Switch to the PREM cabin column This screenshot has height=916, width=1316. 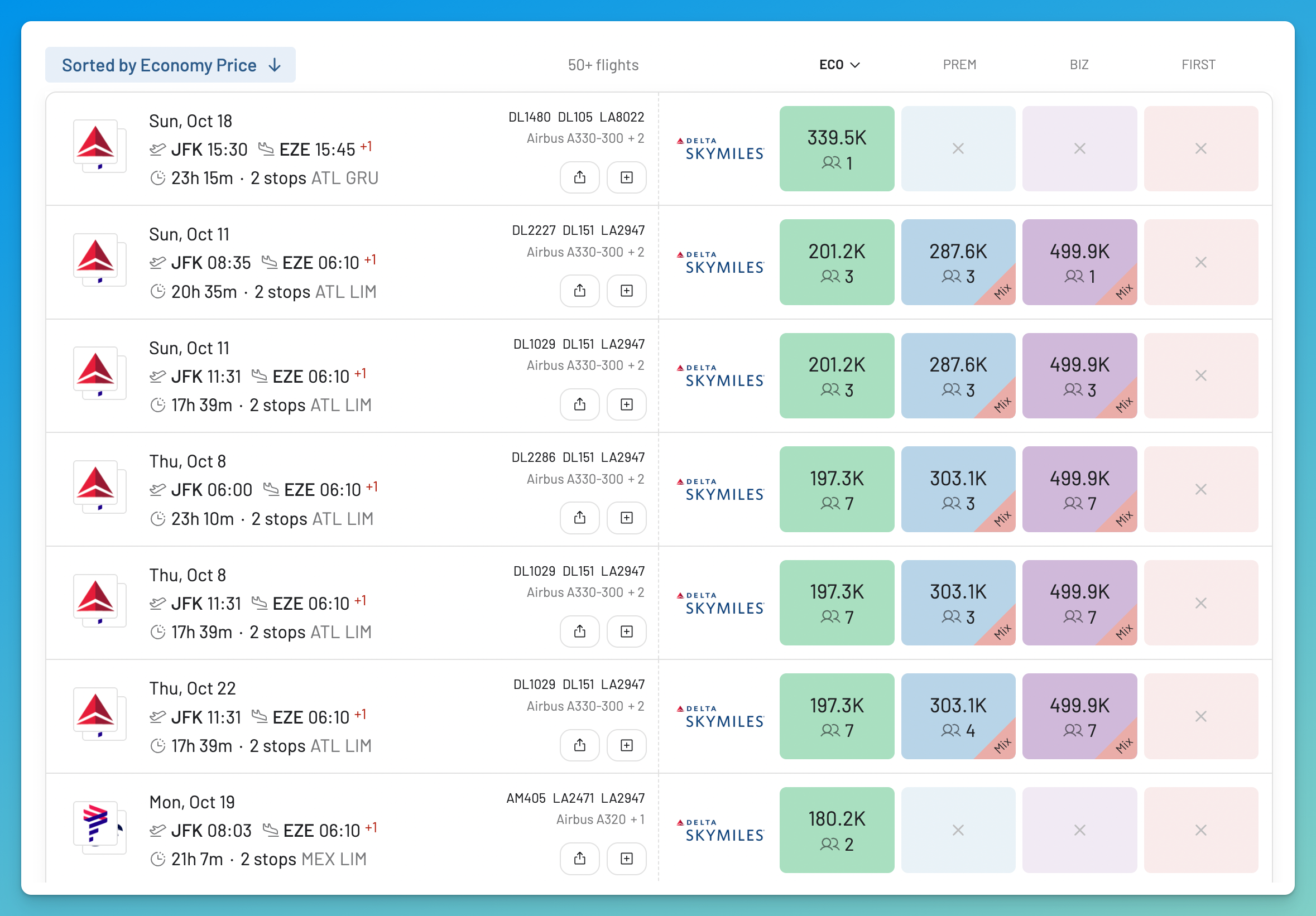(959, 65)
